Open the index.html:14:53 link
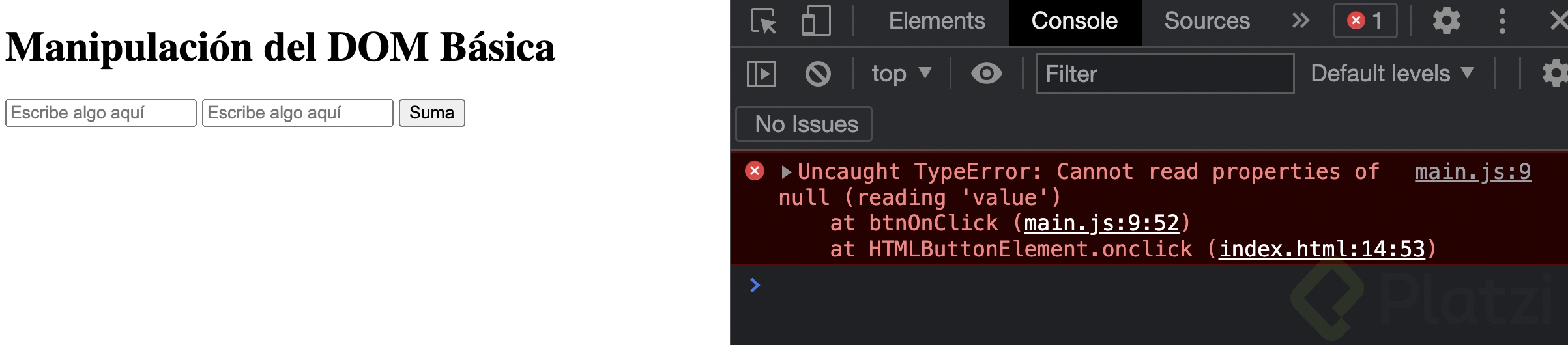 (x=1322, y=249)
